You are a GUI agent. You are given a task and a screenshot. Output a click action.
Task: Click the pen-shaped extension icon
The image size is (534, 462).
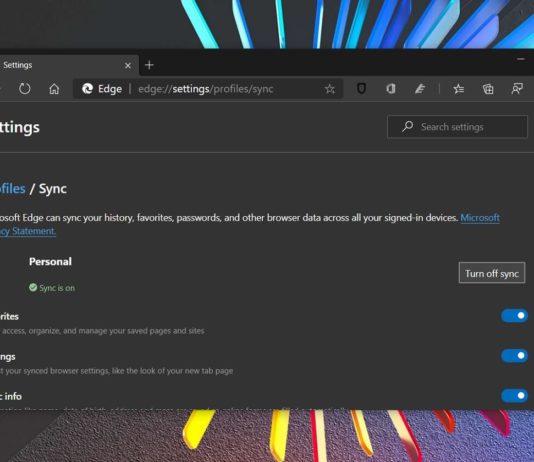pyautogui.click(x=420, y=89)
